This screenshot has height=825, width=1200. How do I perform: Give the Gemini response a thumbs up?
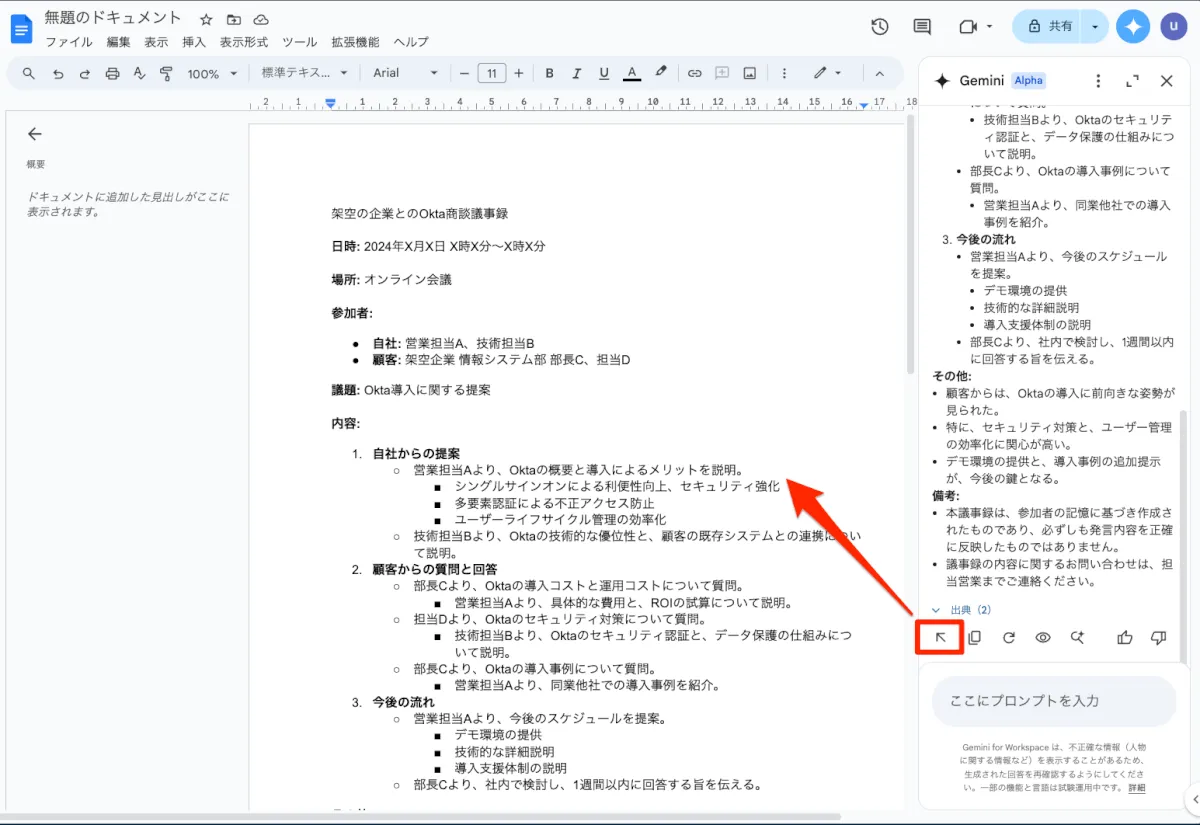pos(1125,638)
